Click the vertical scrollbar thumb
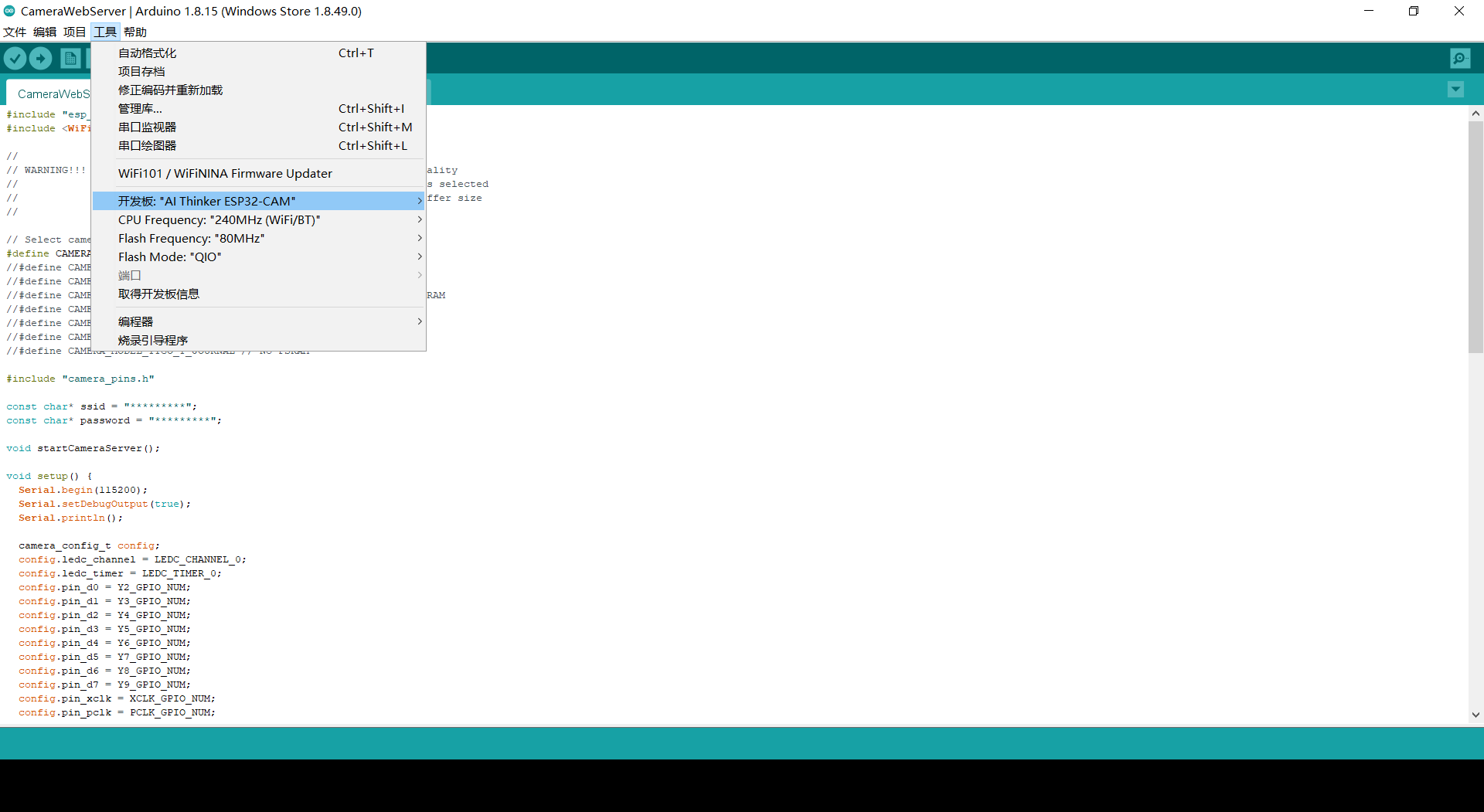 [1475, 237]
